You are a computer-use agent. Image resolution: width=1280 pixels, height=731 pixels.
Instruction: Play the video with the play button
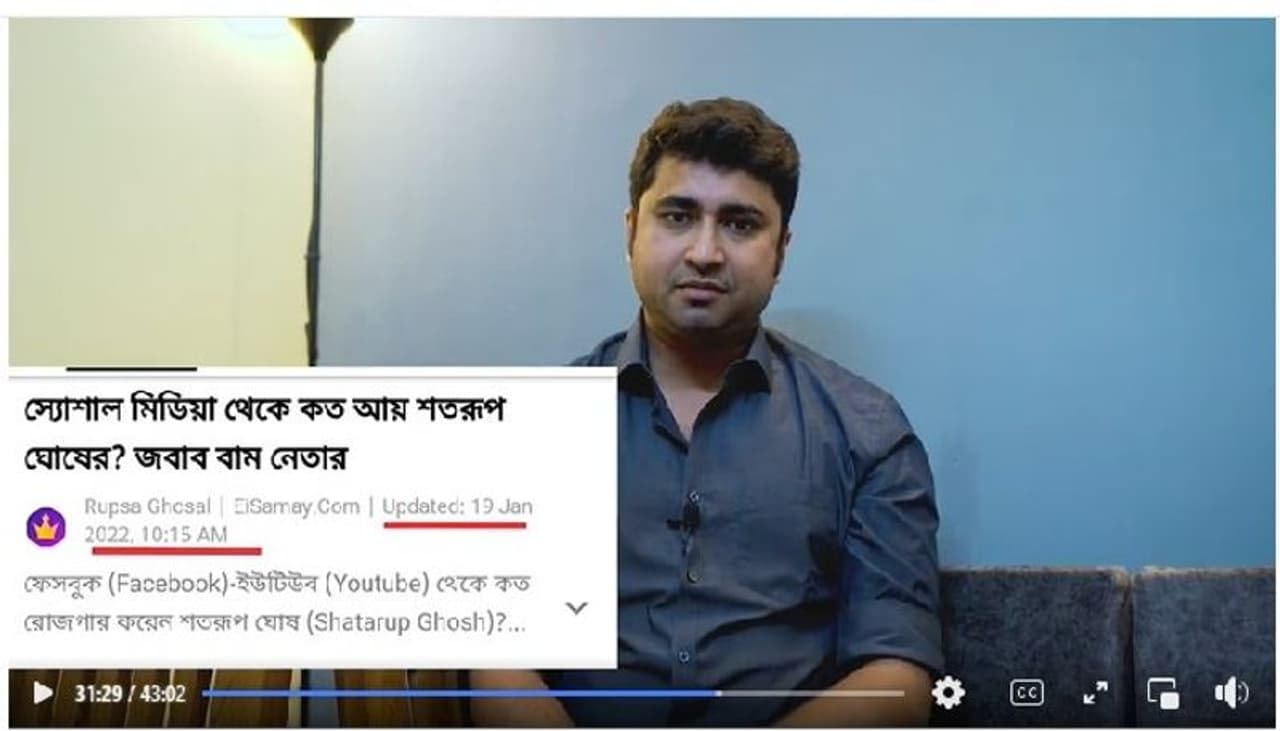point(42,693)
